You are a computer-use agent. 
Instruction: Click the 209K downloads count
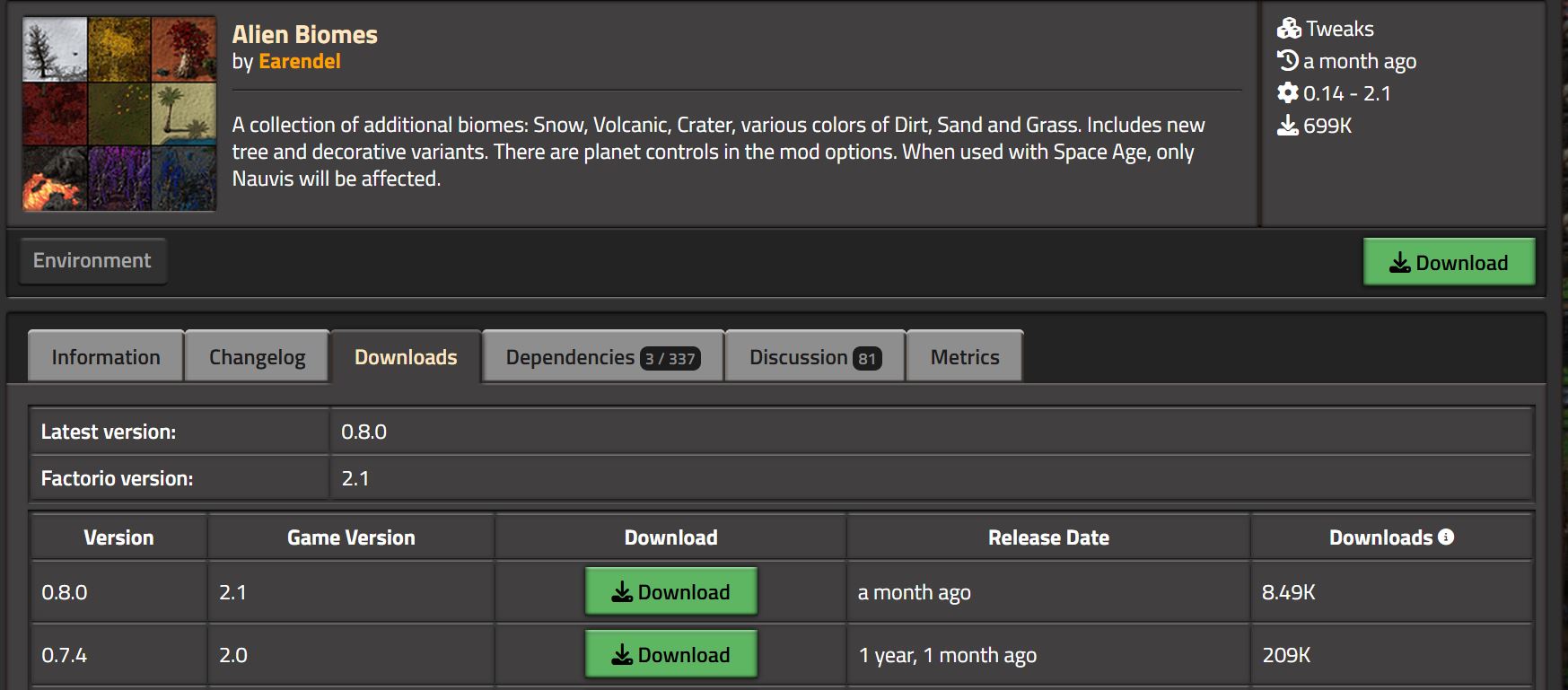[x=1287, y=655]
